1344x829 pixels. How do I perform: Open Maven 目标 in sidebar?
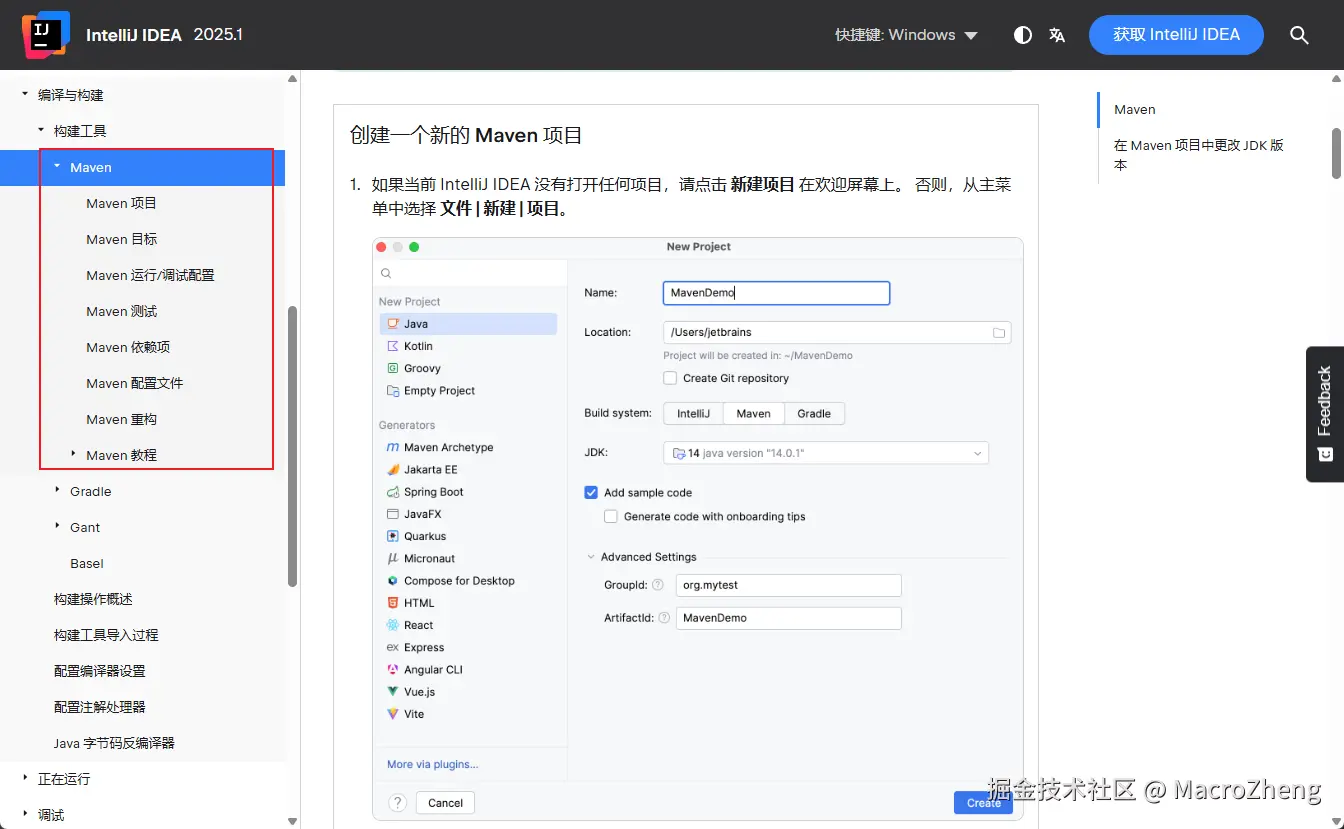[x=121, y=239]
